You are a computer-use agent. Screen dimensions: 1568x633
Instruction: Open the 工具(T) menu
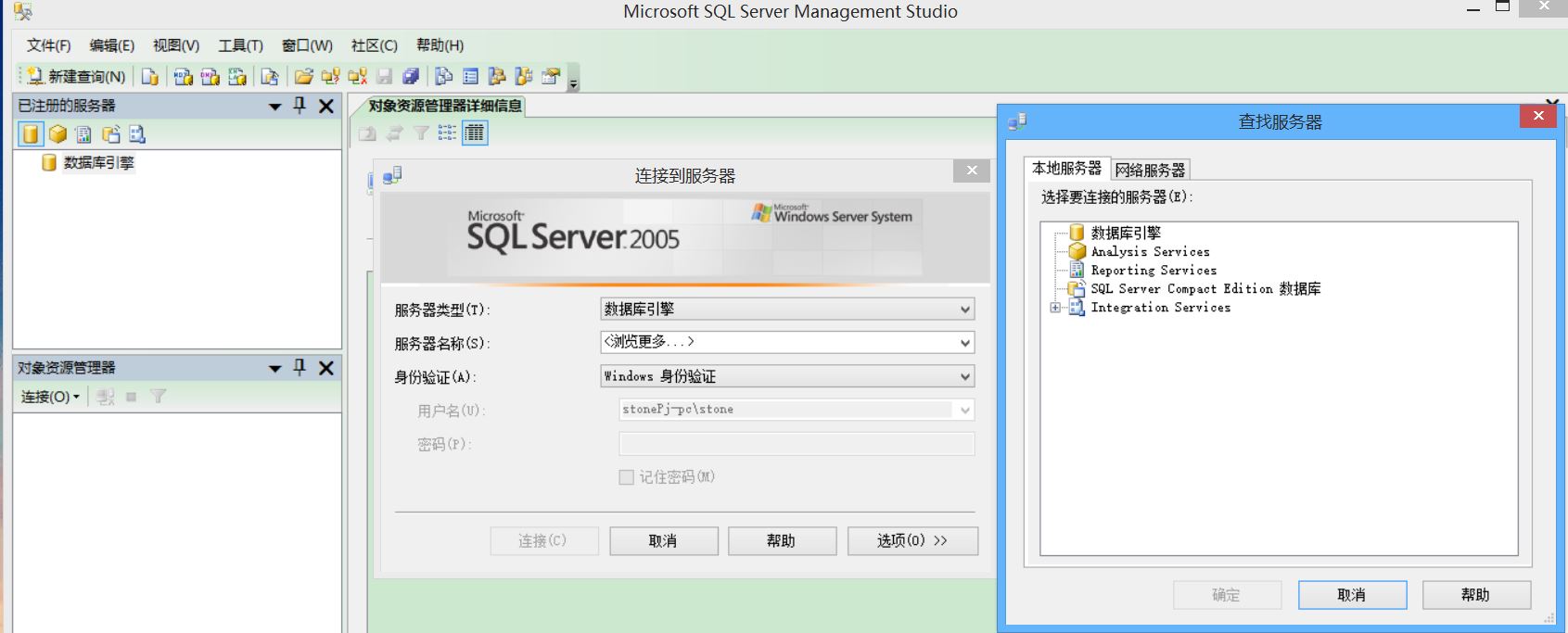click(x=240, y=45)
